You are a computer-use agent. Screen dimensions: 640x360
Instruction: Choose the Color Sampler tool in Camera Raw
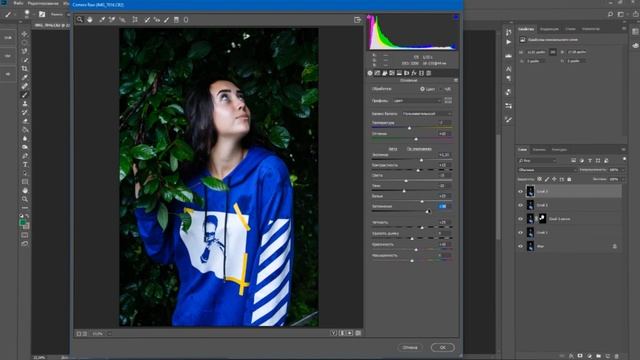pos(112,20)
